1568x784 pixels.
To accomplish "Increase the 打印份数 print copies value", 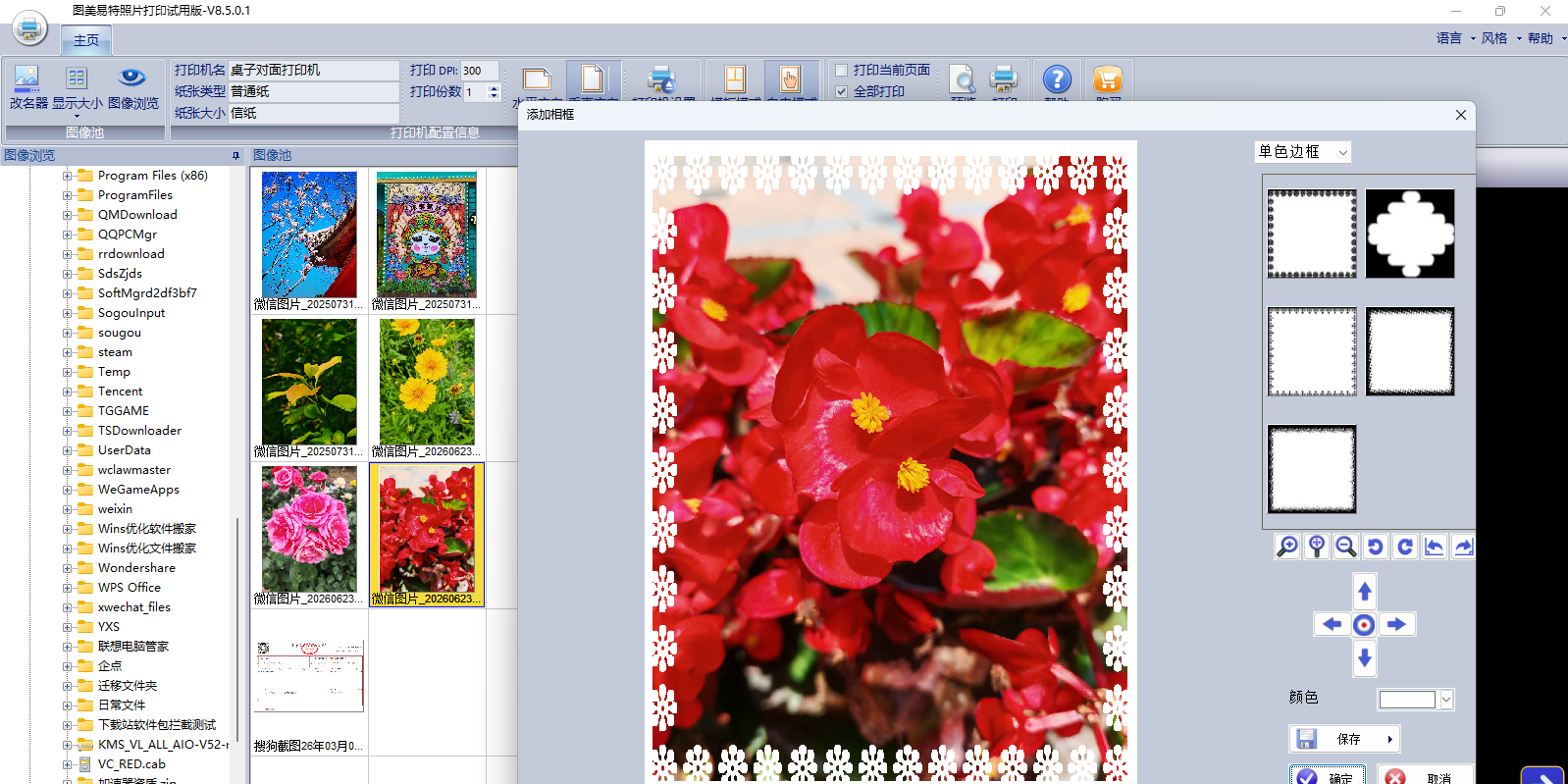I will (494, 87).
